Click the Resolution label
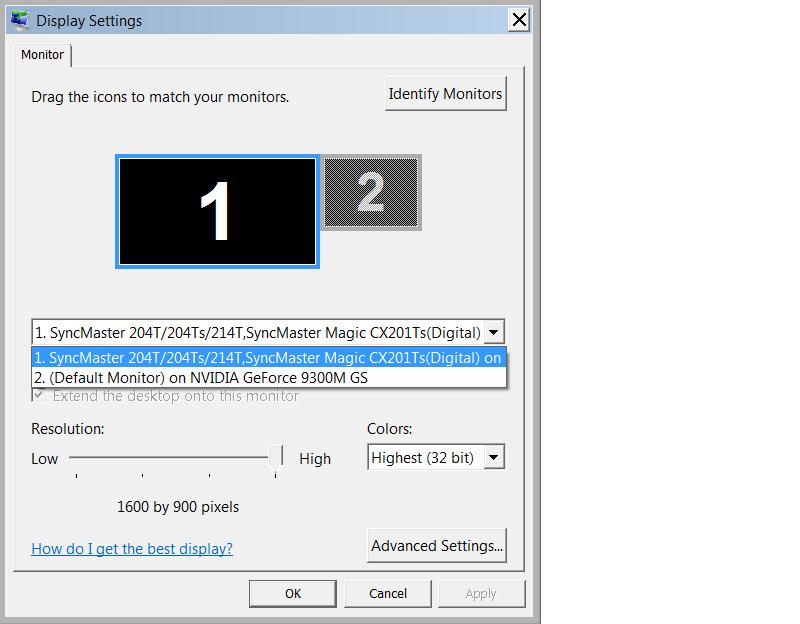 click(x=67, y=429)
